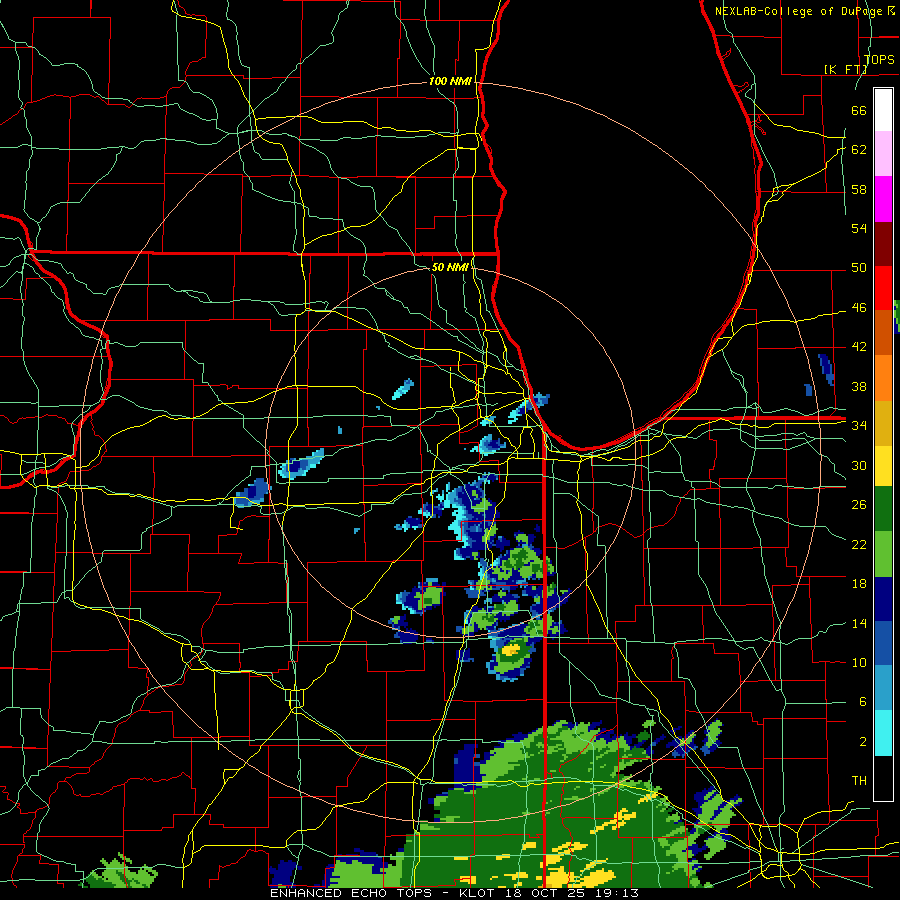Screen dimensions: 900x900
Task: Pick the bright red legend swatch
Action: point(883,288)
